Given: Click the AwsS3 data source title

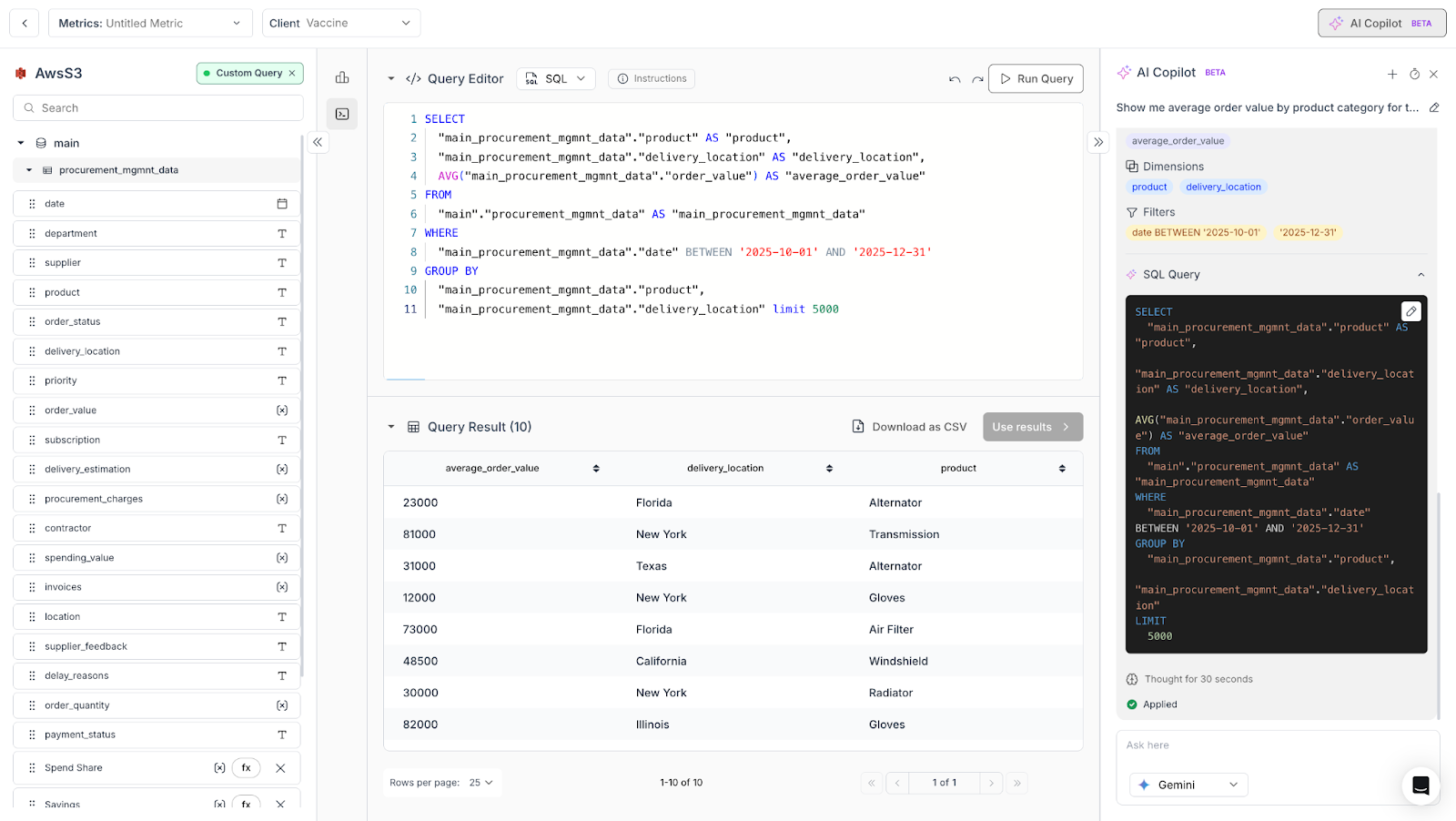Looking at the screenshot, I should [58, 73].
